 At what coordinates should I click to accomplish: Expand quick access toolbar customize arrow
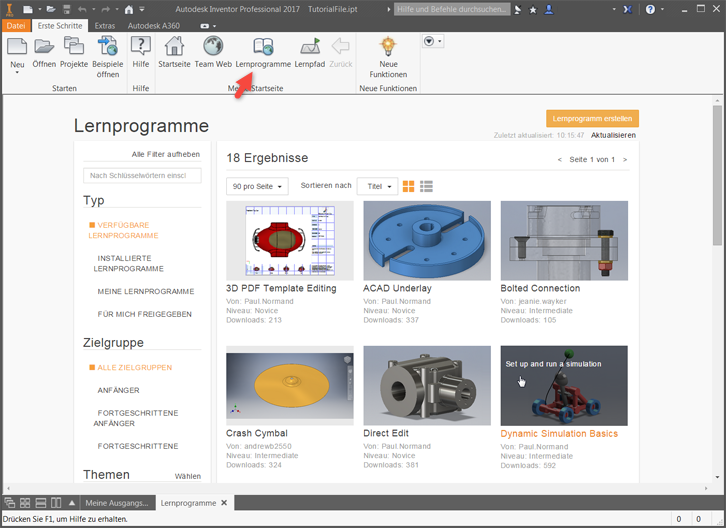[142, 9]
